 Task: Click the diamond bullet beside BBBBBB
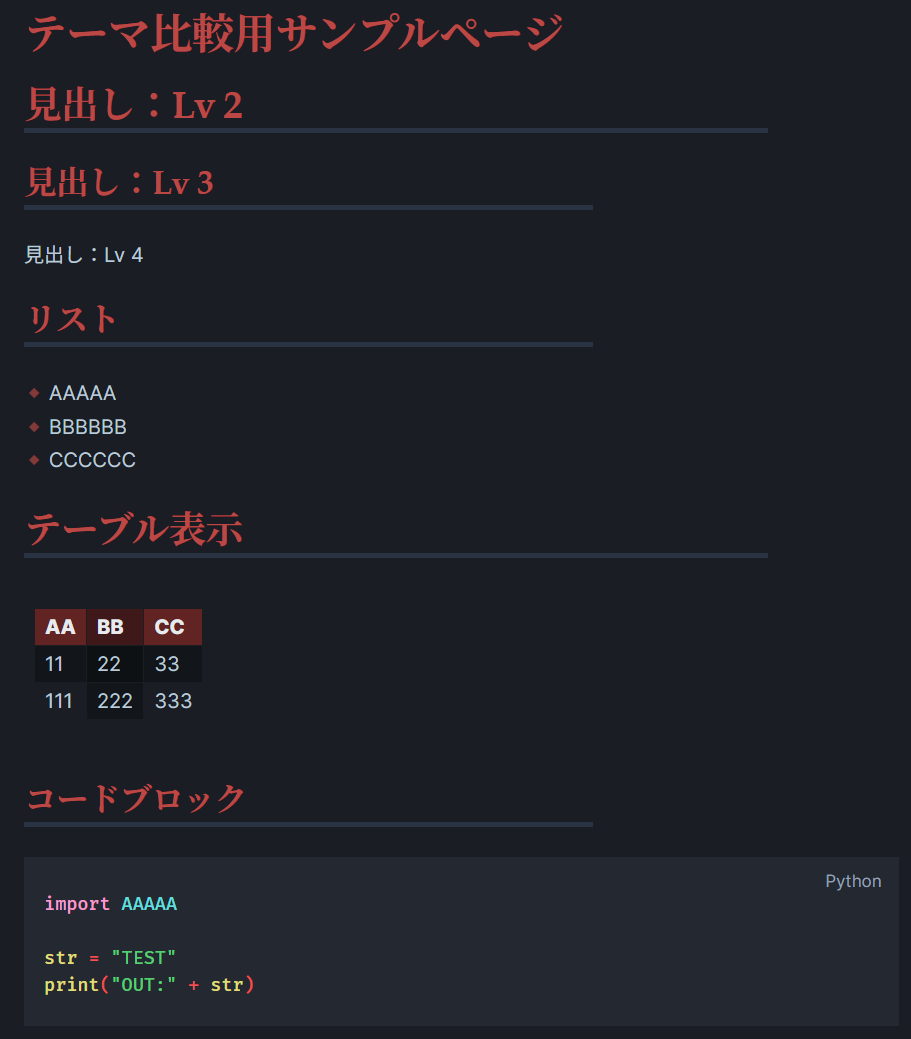click(34, 427)
